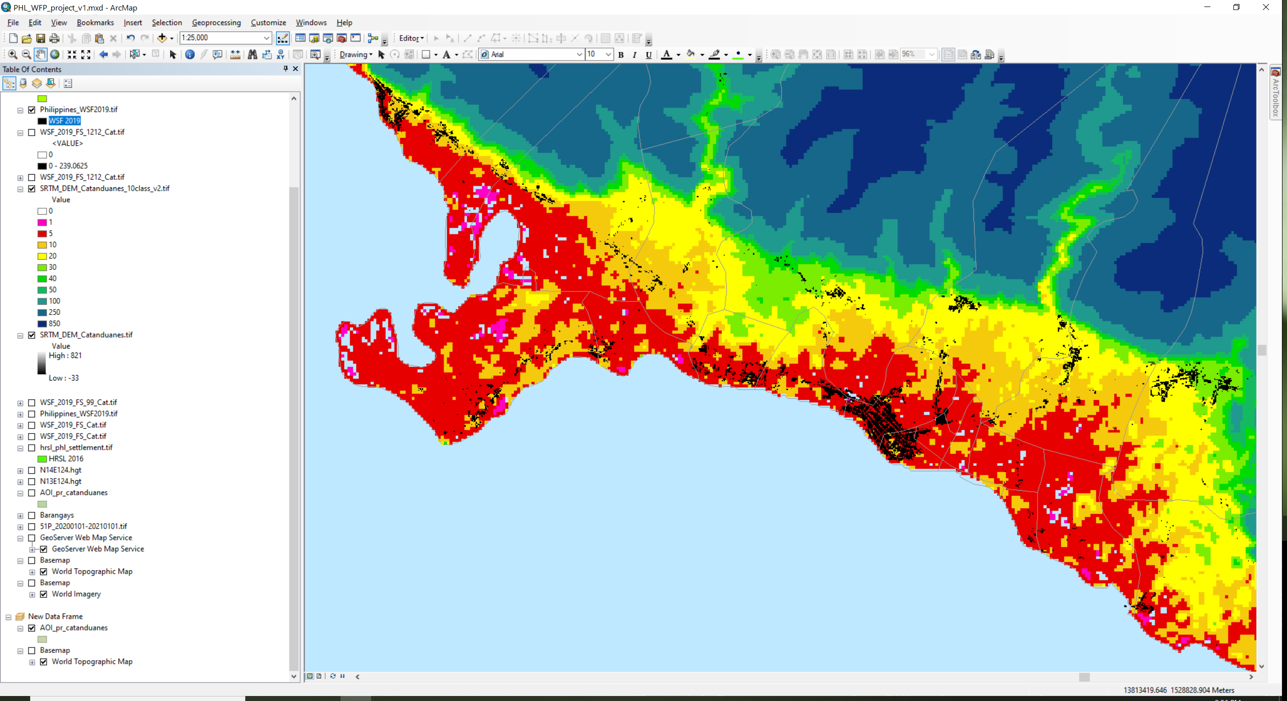The image size is (1287, 701).
Task: Open the Editor Toolbar icon
Action: point(283,38)
